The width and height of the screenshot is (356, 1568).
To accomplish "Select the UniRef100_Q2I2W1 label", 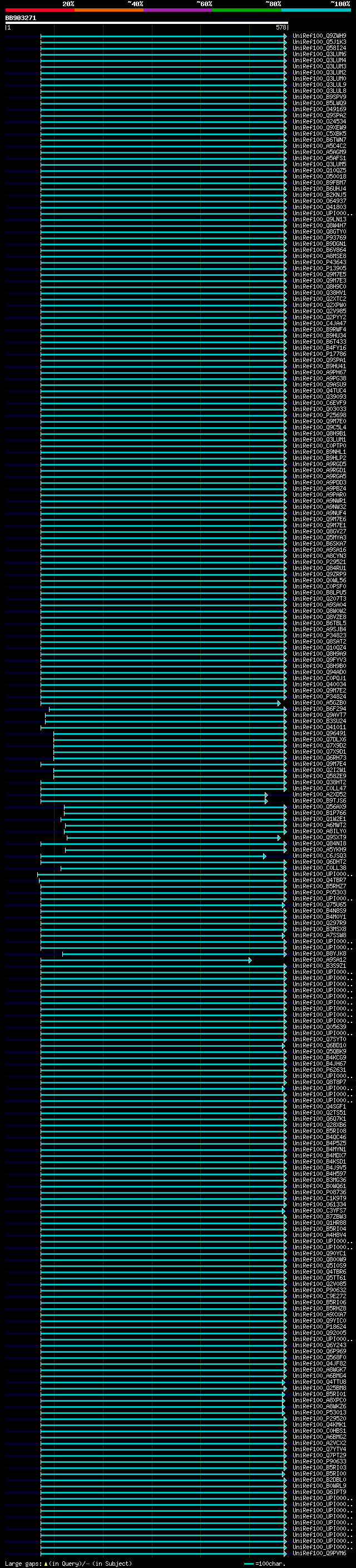I will point(319,770).
